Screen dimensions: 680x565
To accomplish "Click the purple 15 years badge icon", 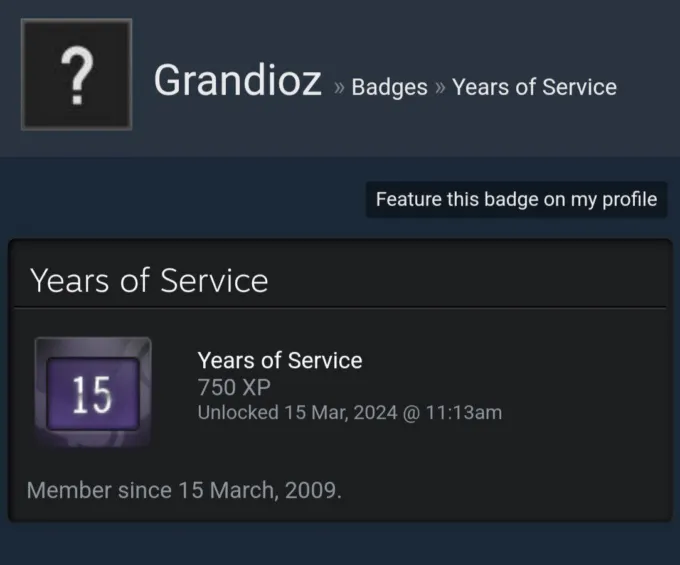I will (x=93, y=392).
